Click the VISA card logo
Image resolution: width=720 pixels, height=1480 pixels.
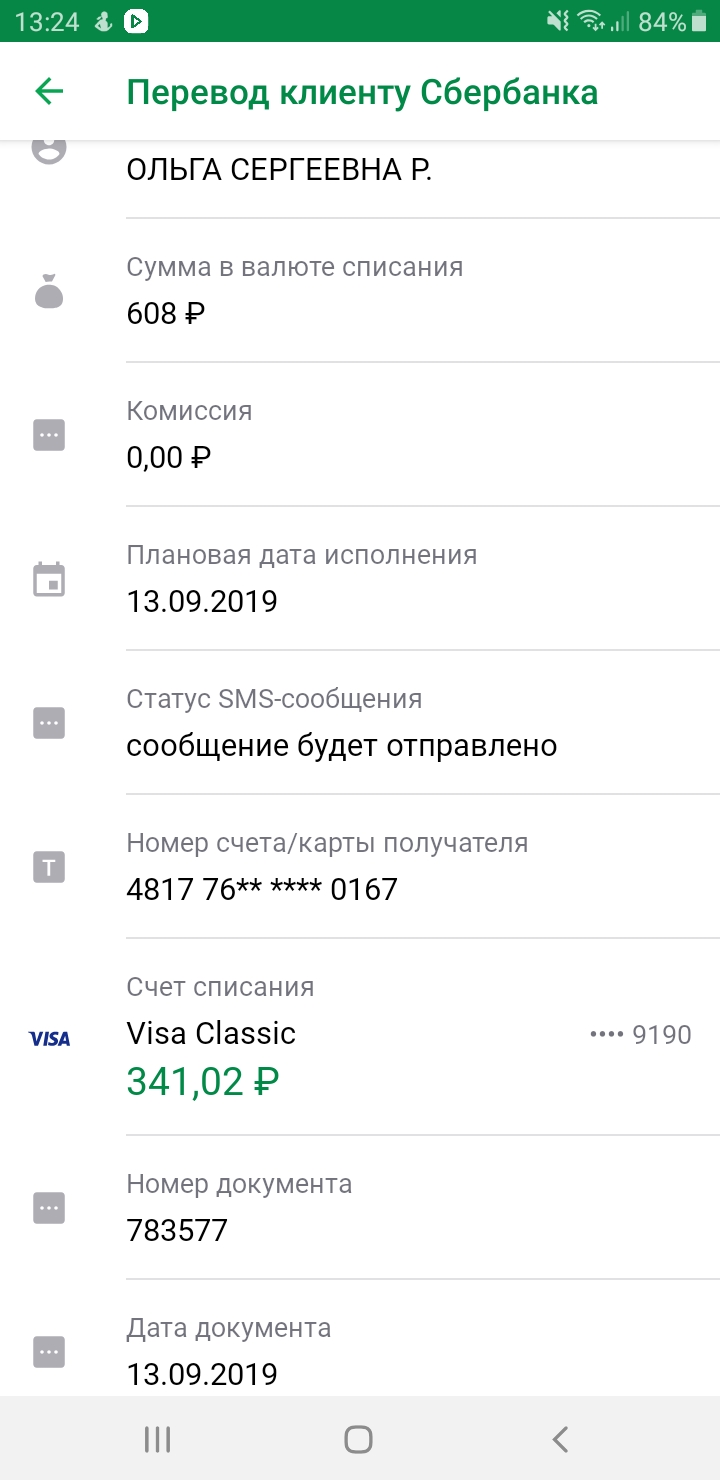[x=49, y=1039]
